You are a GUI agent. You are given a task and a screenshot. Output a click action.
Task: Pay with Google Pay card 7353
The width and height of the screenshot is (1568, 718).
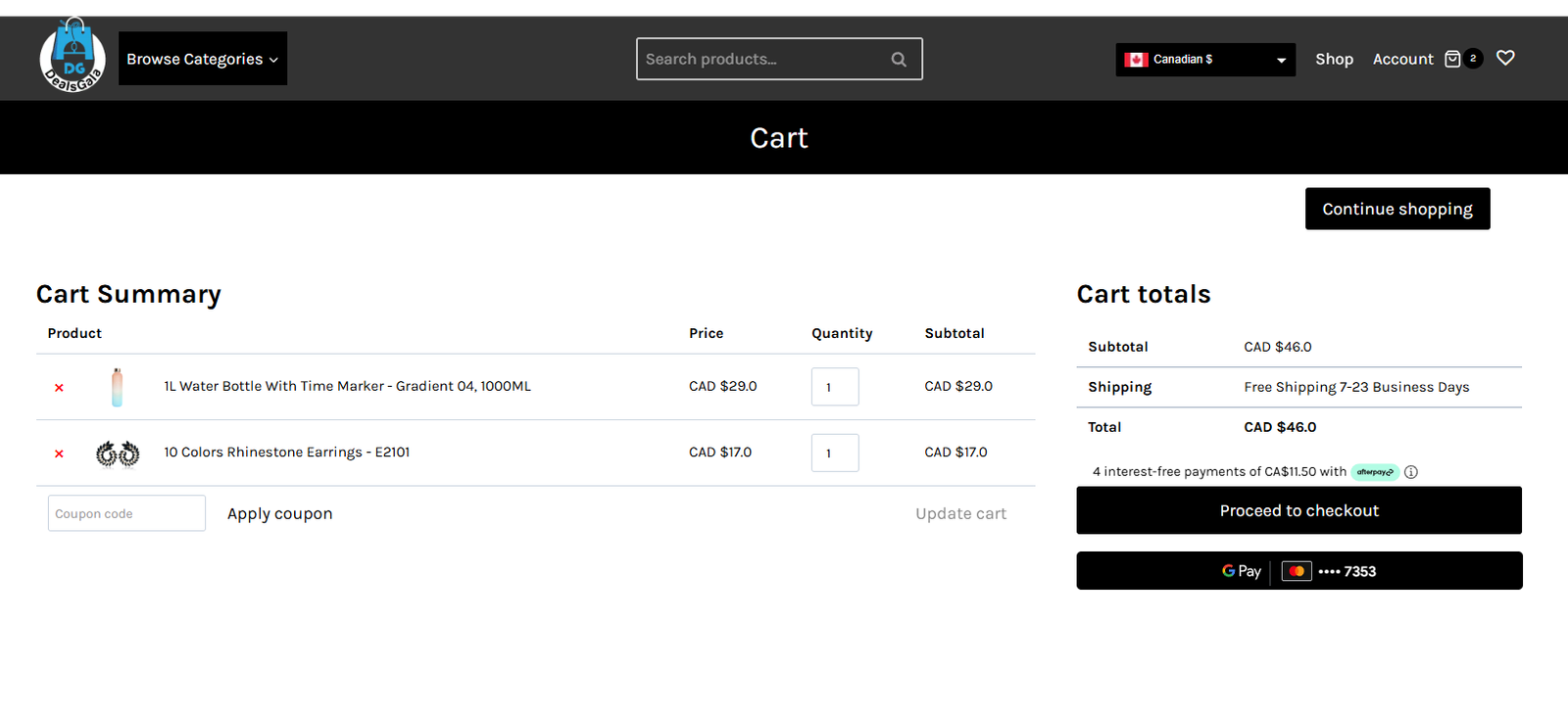pos(1298,571)
